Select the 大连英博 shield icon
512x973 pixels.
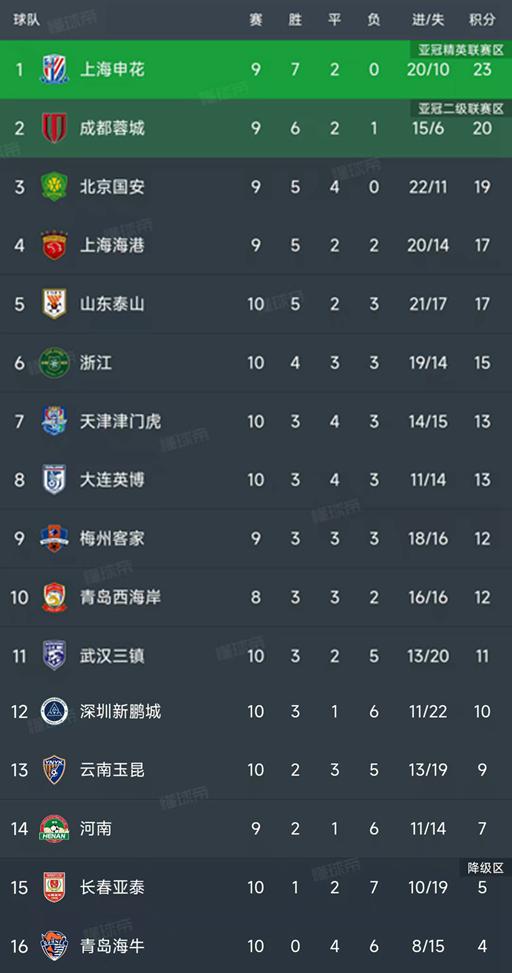[54, 480]
